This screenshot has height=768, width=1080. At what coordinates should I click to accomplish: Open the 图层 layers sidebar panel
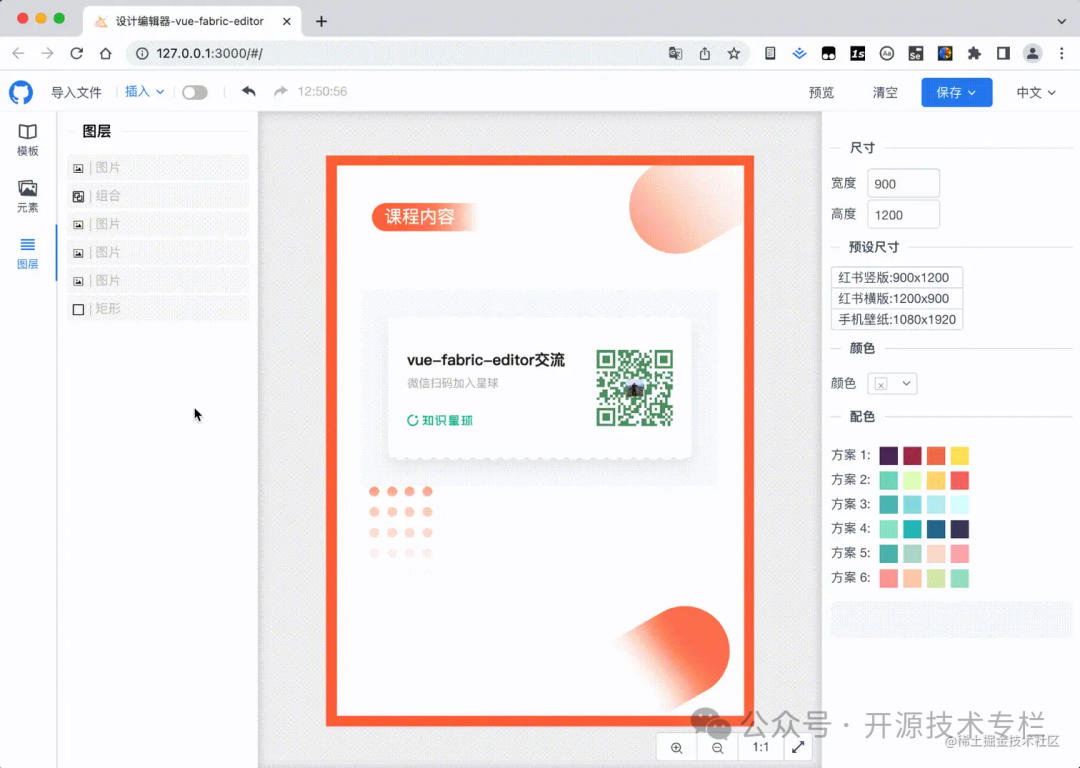pyautogui.click(x=28, y=253)
